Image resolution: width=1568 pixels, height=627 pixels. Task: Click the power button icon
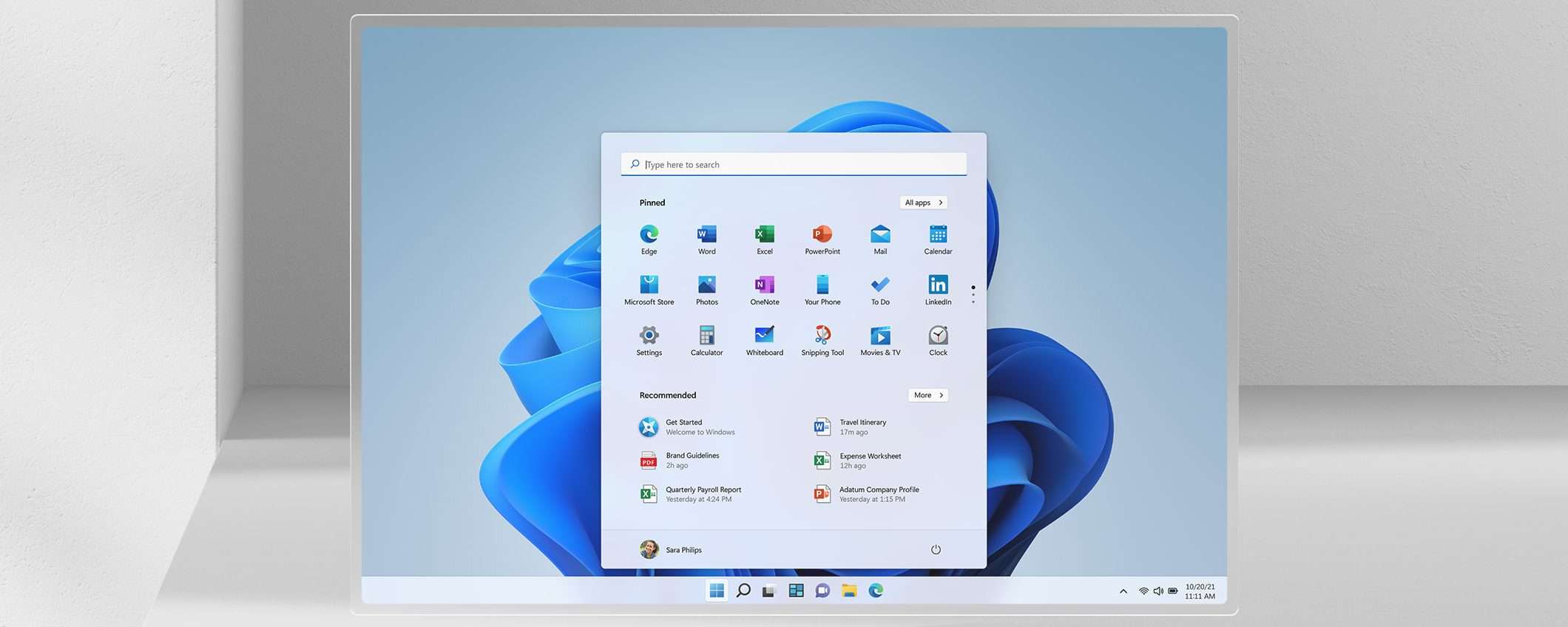[935, 549]
